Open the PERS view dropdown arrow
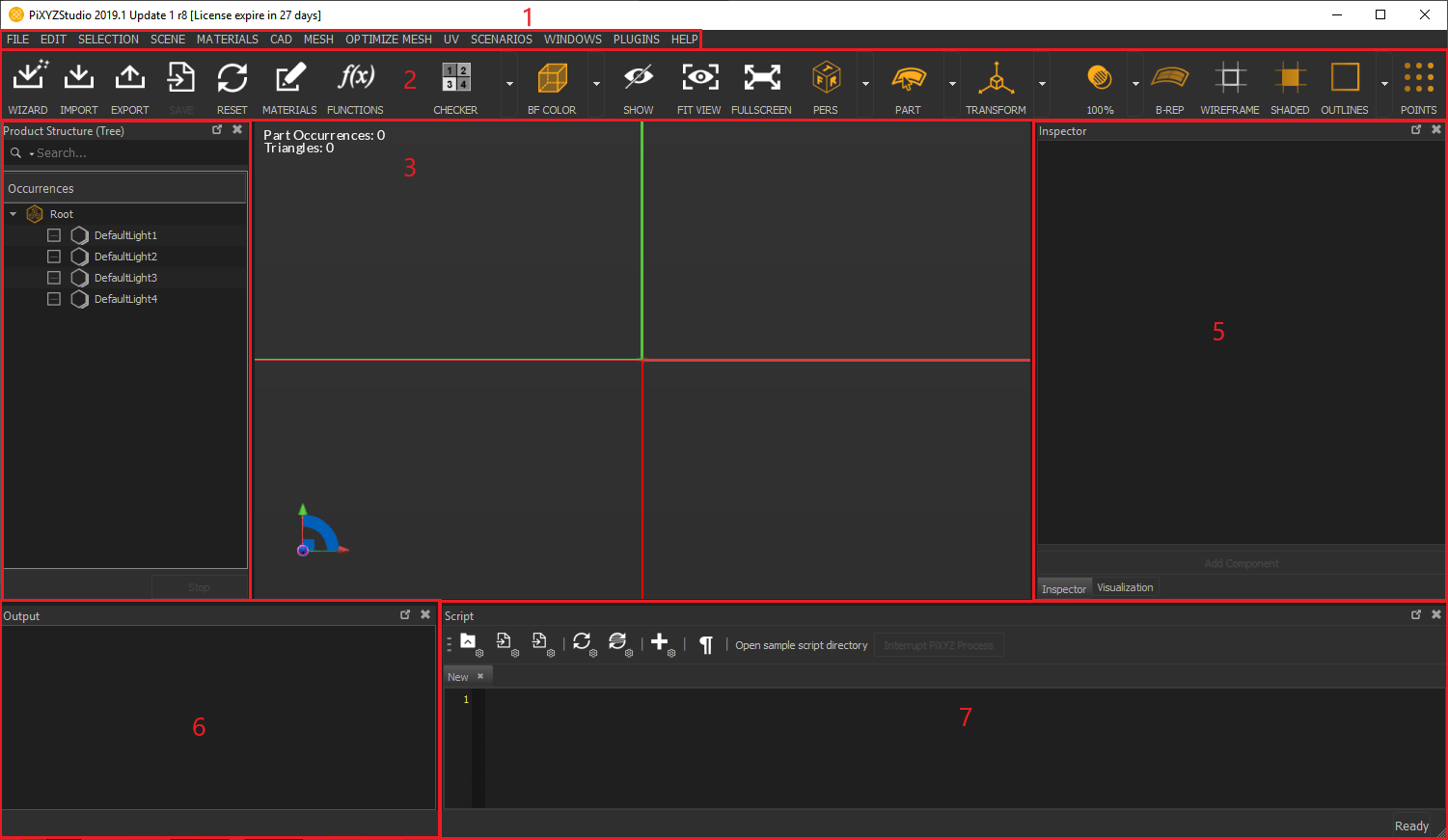 coord(864,84)
